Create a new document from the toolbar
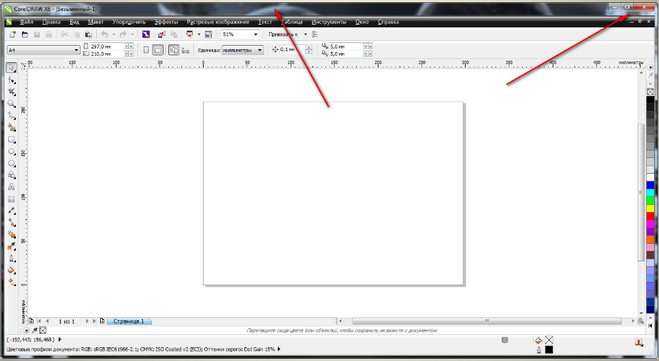Image resolution: width=659 pixels, height=361 pixels. tap(13, 34)
